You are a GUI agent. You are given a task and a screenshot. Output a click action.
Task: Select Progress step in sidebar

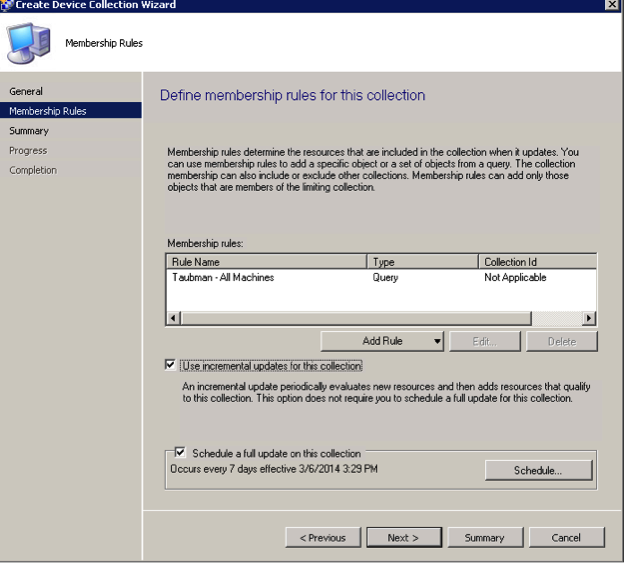pos(28,150)
